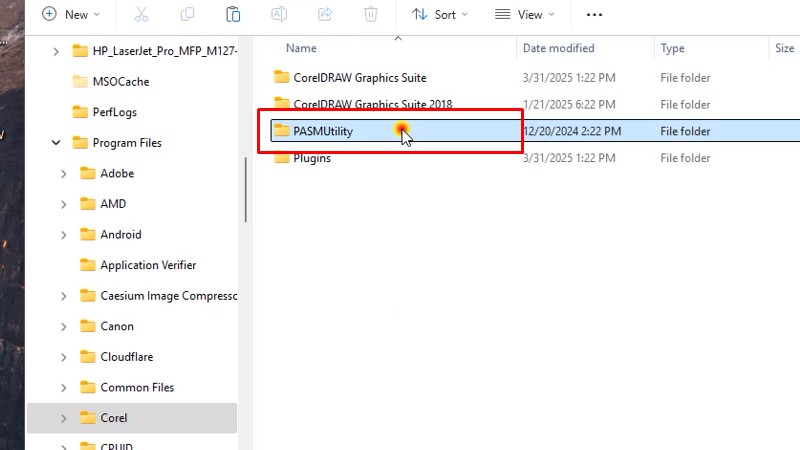Image resolution: width=800 pixels, height=450 pixels.
Task: Expand the Corel folder in navigation pane
Action: point(64,418)
